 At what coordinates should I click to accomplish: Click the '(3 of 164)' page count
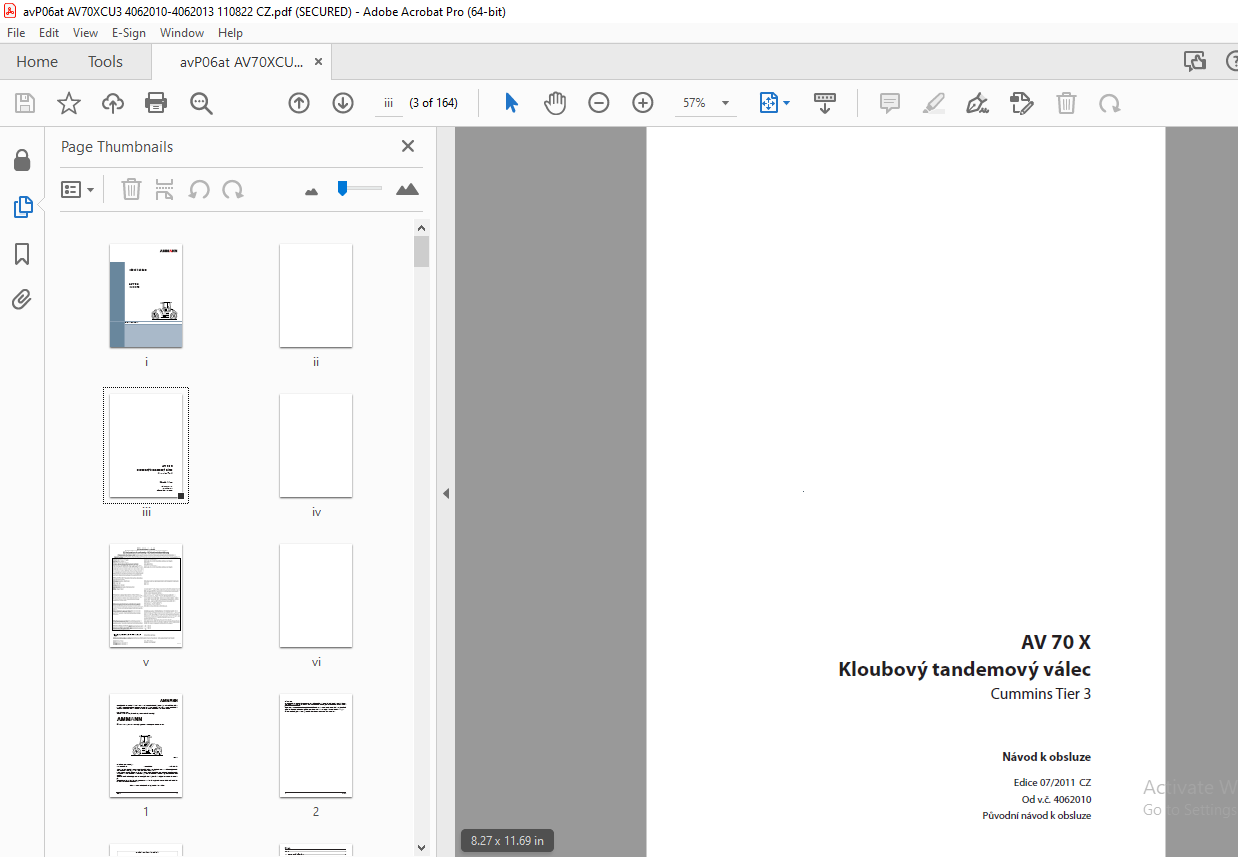(434, 103)
